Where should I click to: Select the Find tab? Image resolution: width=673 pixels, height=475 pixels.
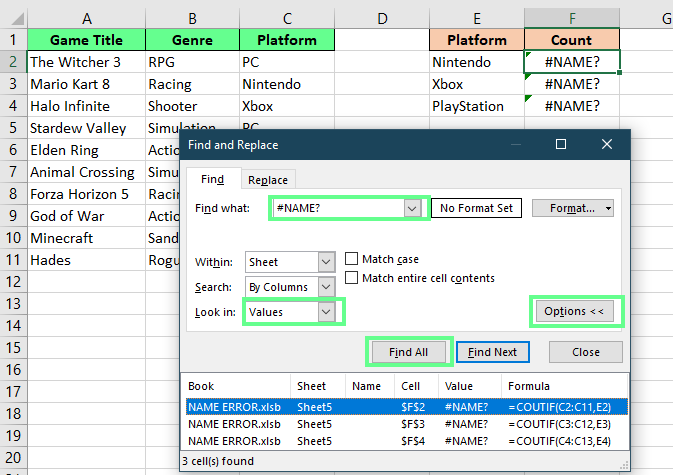[x=212, y=180]
